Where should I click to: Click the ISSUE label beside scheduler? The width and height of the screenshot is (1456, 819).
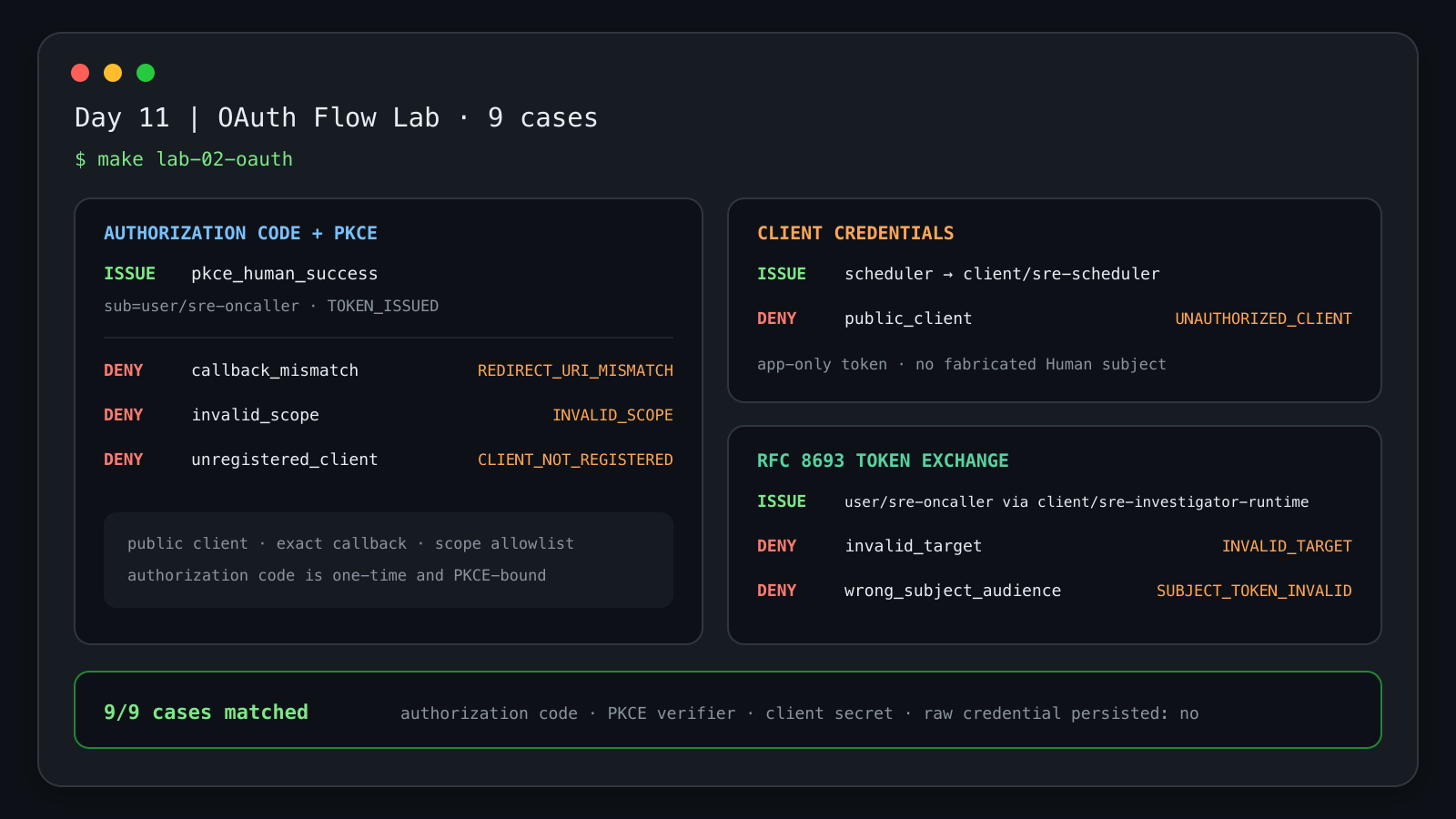click(x=782, y=274)
